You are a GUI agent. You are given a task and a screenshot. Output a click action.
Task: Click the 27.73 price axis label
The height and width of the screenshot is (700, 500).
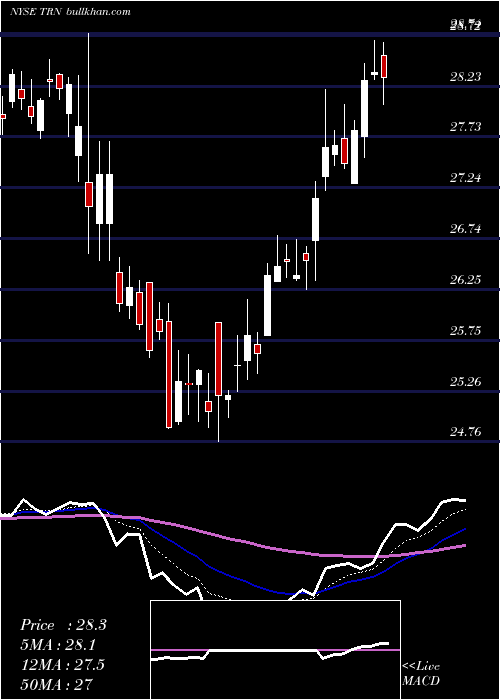[466, 127]
